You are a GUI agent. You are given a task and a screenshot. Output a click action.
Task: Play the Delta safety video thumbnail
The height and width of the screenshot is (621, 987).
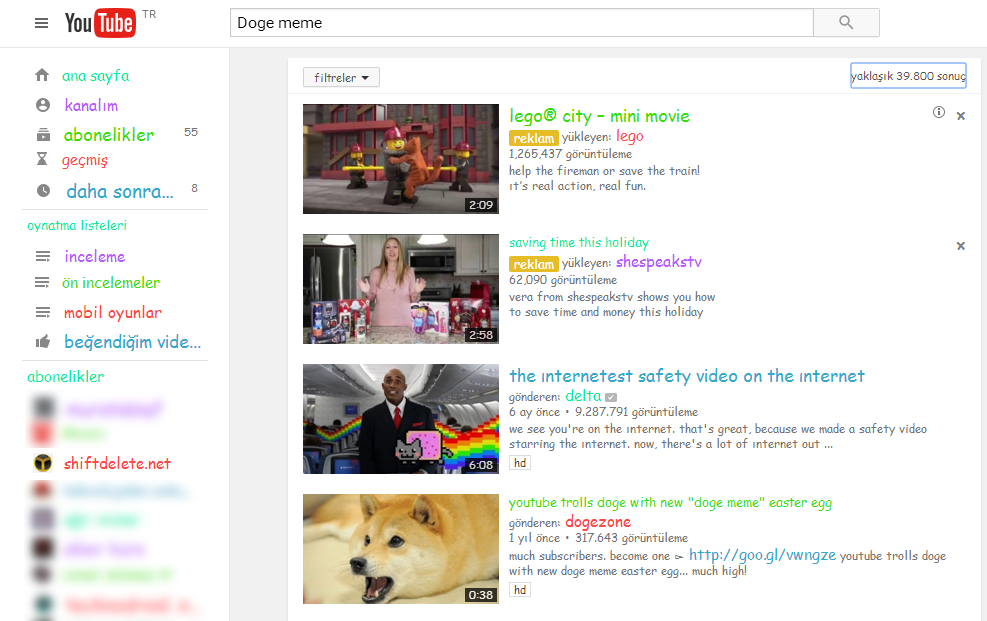tap(401, 419)
